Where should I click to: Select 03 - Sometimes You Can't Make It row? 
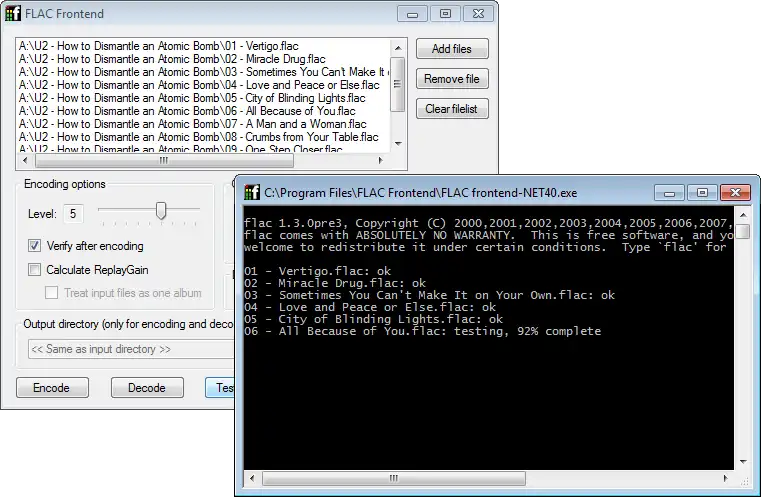coord(204,72)
